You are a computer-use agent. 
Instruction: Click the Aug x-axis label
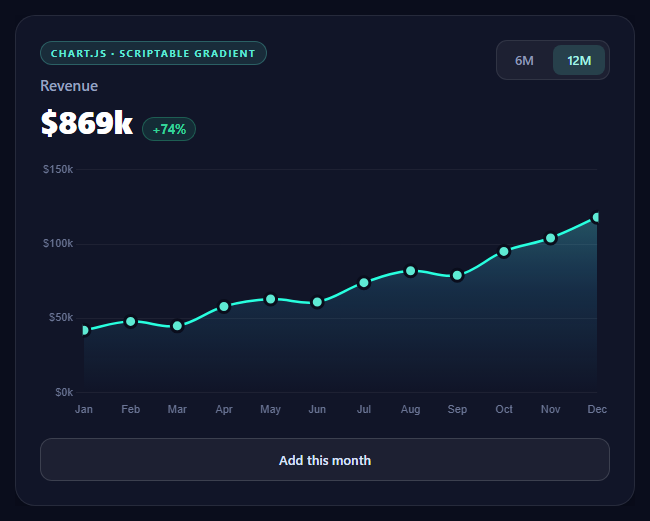(x=410, y=410)
